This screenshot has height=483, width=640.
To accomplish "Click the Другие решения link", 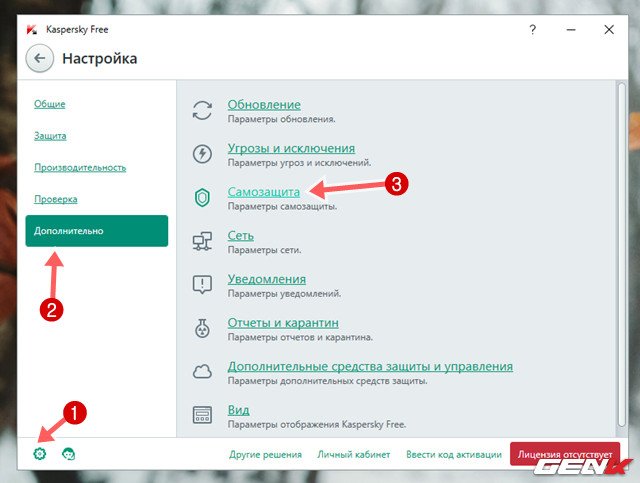I will 265,454.
